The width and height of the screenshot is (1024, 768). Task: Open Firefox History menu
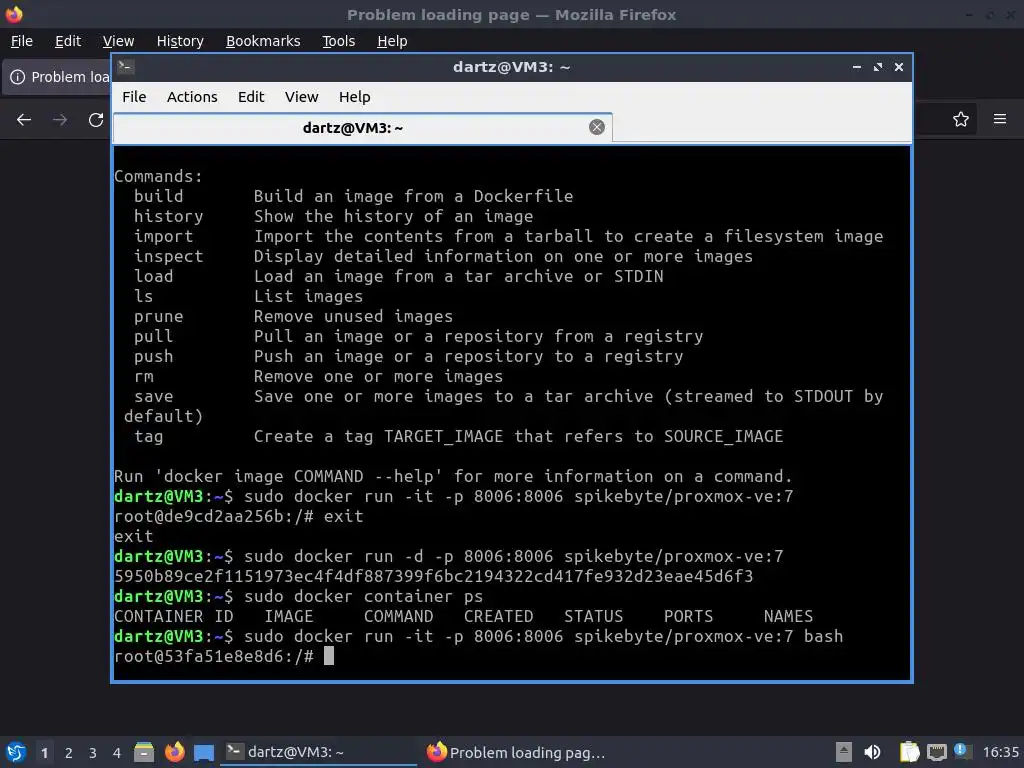tap(180, 41)
